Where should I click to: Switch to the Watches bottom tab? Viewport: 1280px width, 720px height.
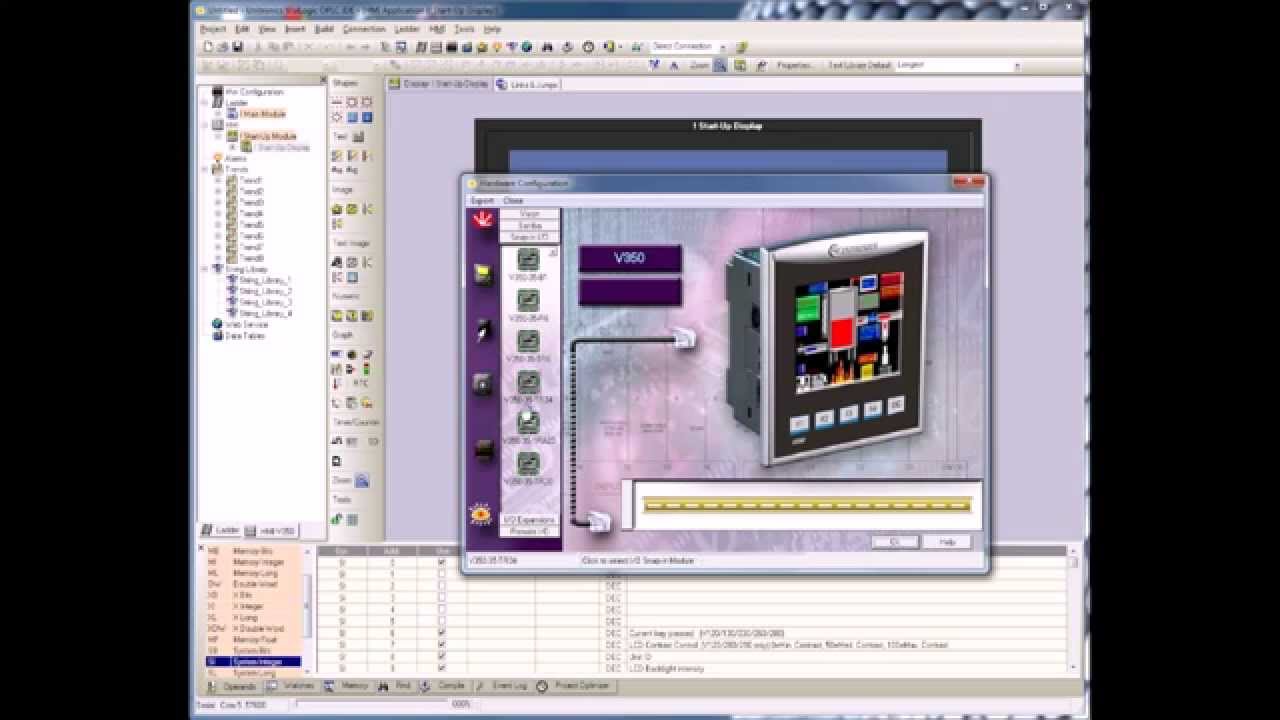pyautogui.click(x=291, y=686)
